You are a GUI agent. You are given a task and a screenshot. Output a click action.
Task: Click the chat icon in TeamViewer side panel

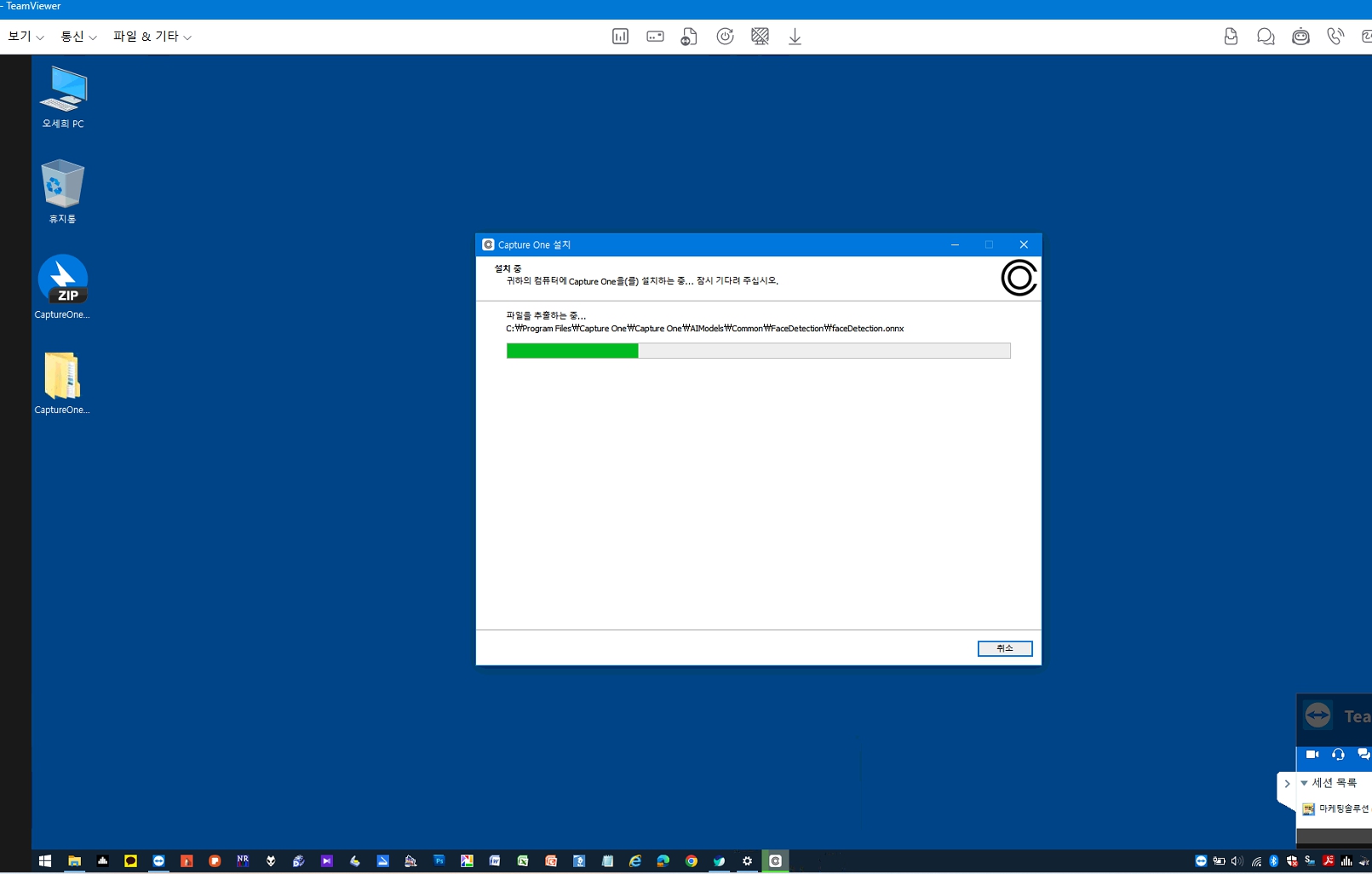tap(1363, 754)
